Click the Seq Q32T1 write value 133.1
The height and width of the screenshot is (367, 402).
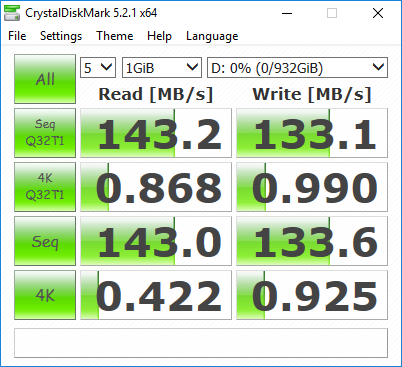click(x=312, y=133)
